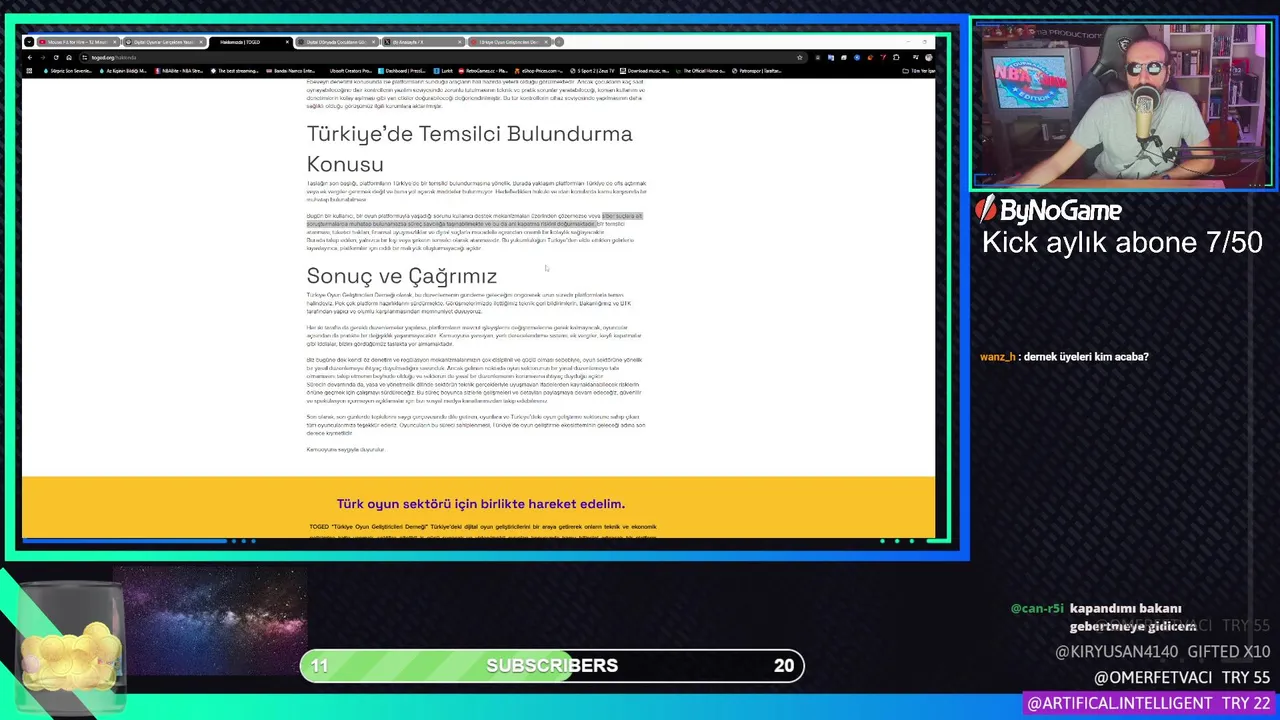Image resolution: width=1280 pixels, height=720 pixels.
Task: Open the eShop-Prices.com bookmark
Action: pos(538,71)
